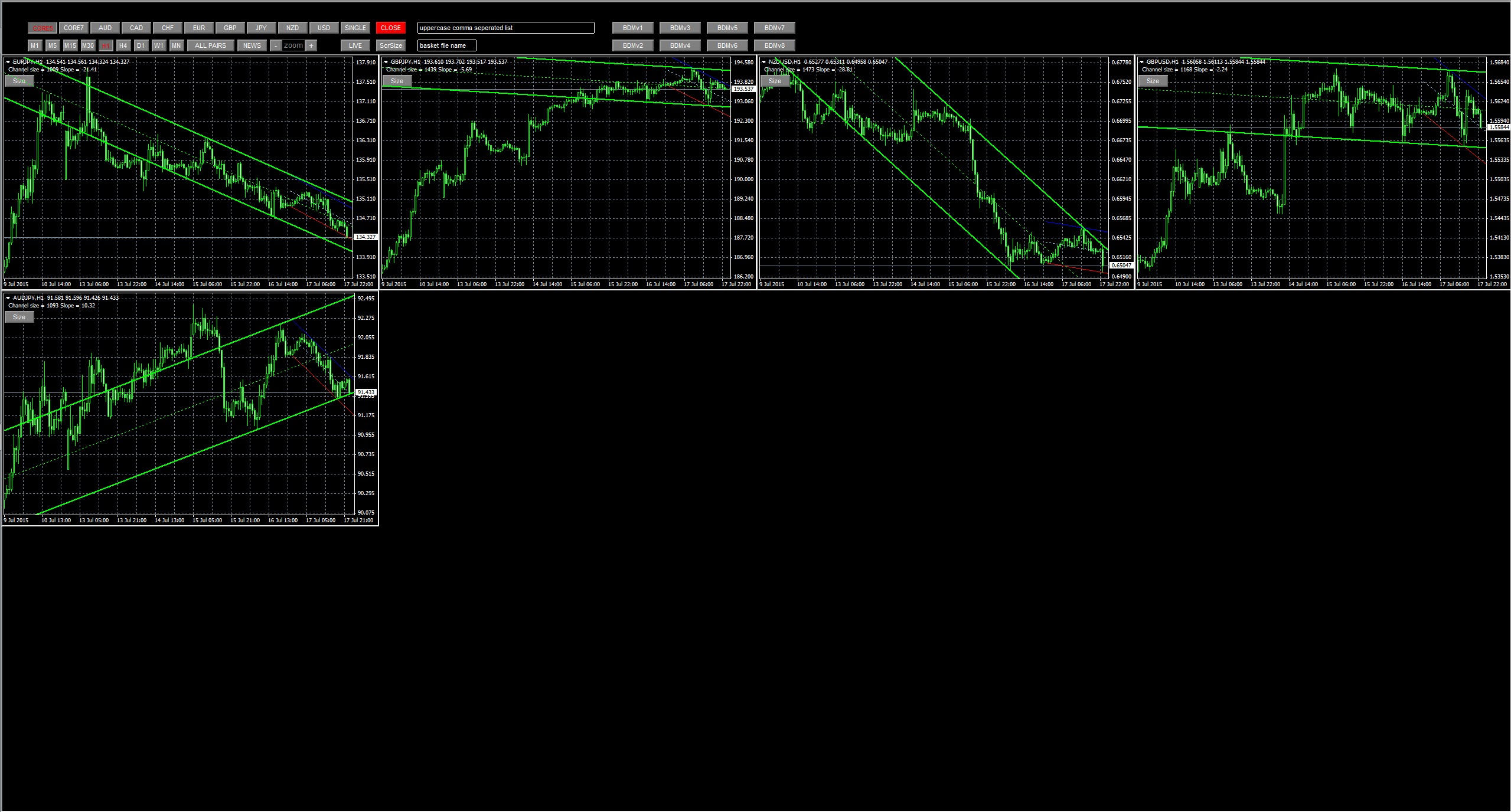The image size is (1511, 812).
Task: Expand the NZDUSD chart title arrow
Action: [x=763, y=62]
